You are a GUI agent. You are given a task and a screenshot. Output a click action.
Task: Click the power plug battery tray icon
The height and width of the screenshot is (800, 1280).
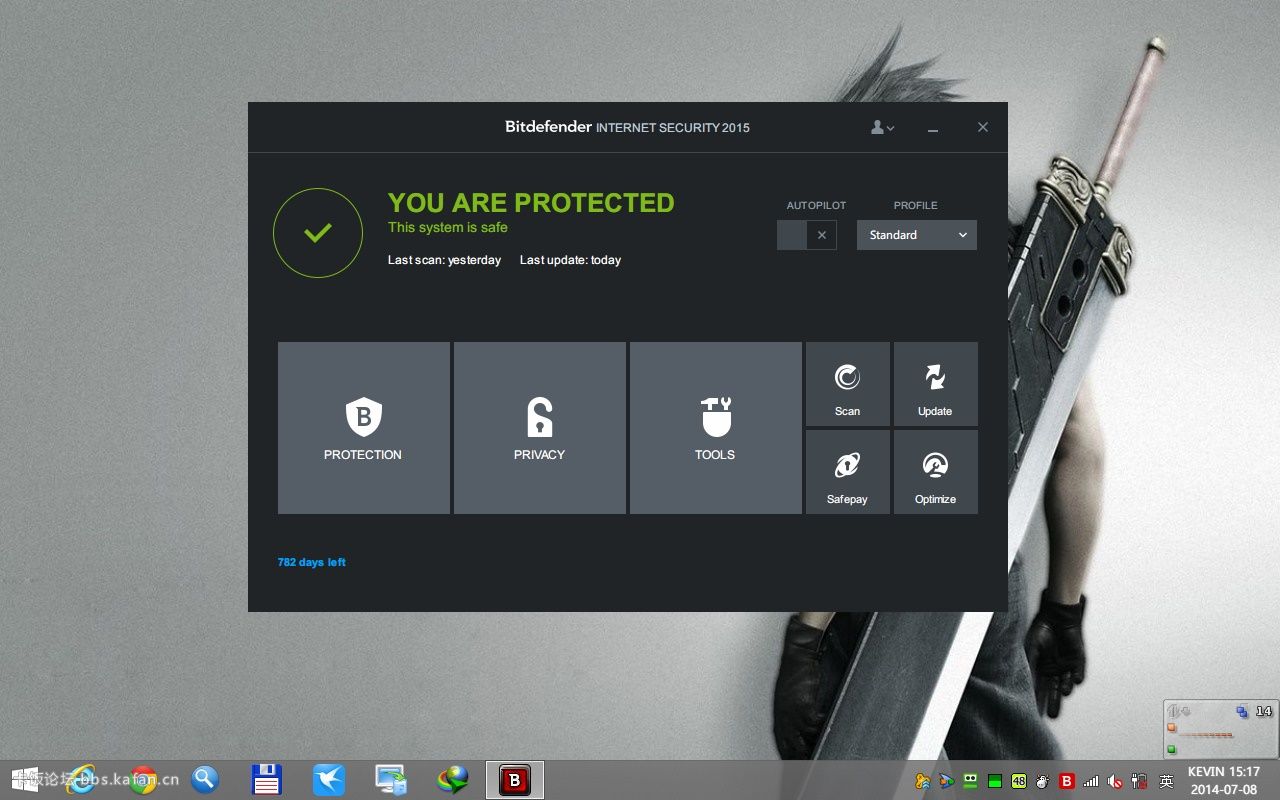coord(1139,781)
